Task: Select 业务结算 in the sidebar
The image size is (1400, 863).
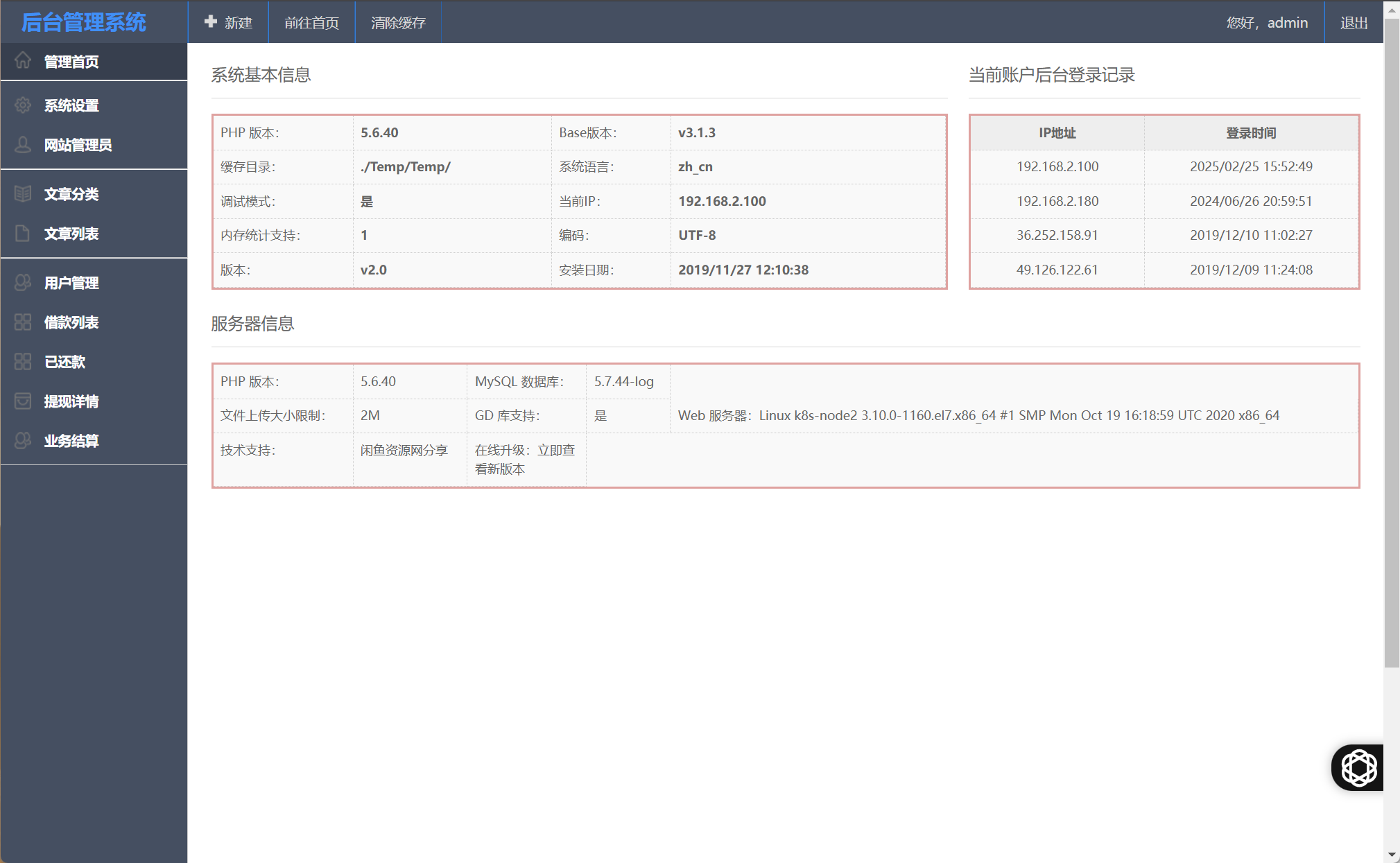Action: (94, 441)
